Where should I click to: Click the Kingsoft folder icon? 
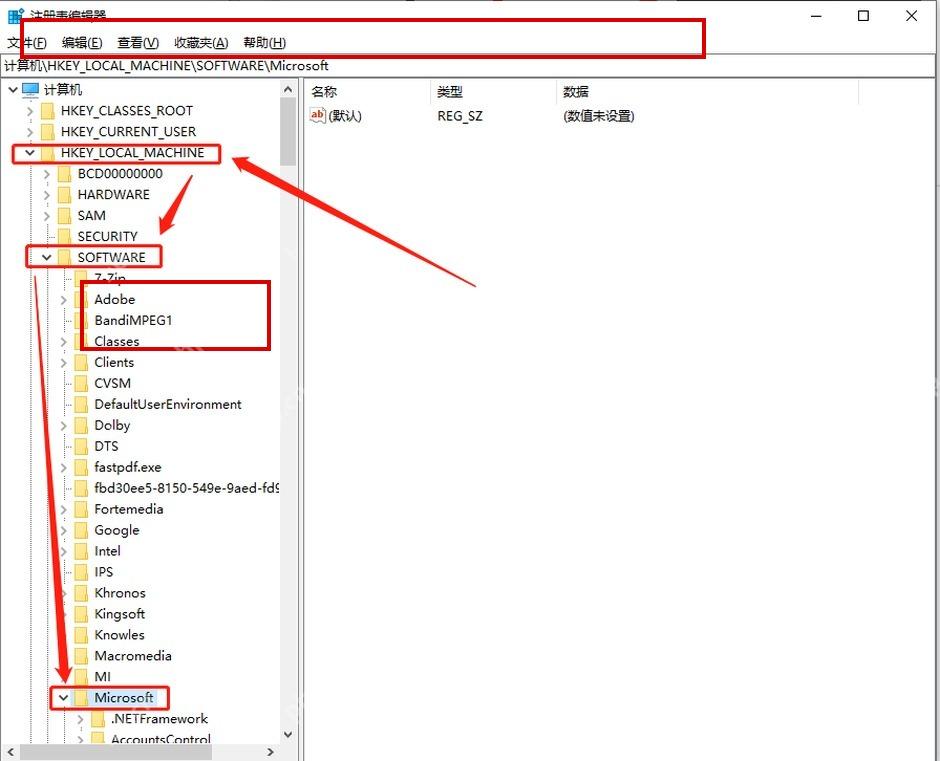(81, 614)
